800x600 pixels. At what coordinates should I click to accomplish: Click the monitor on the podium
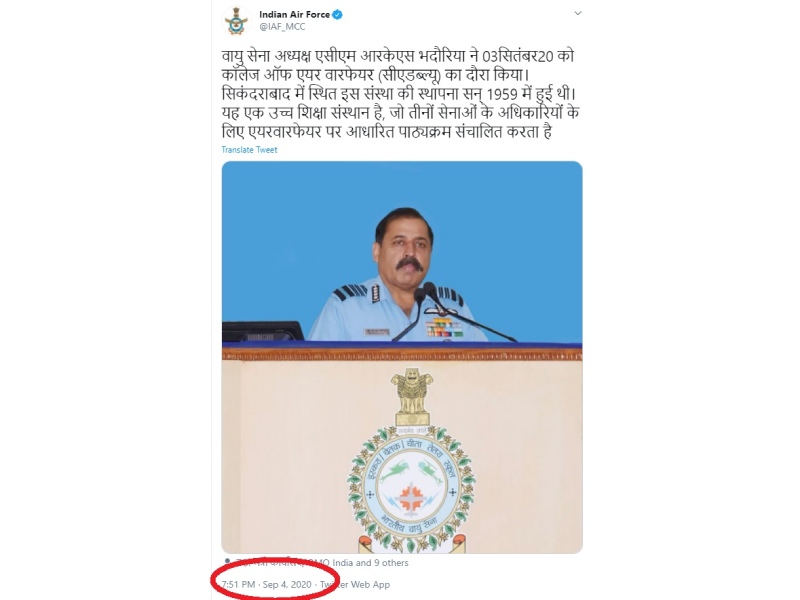pyautogui.click(x=262, y=331)
